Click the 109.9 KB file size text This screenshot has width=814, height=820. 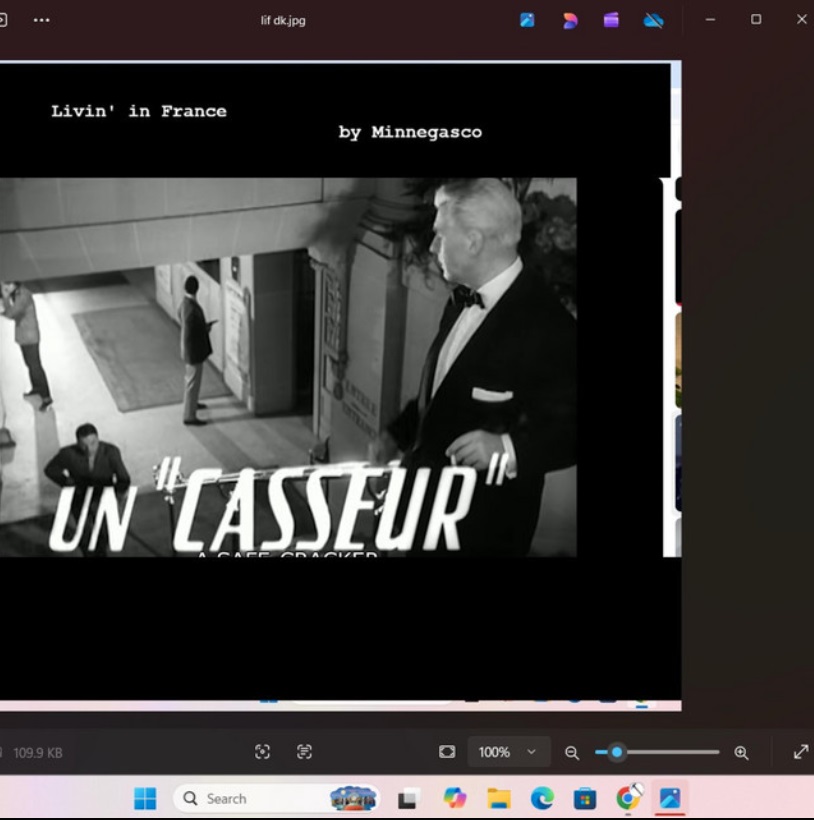[38, 753]
